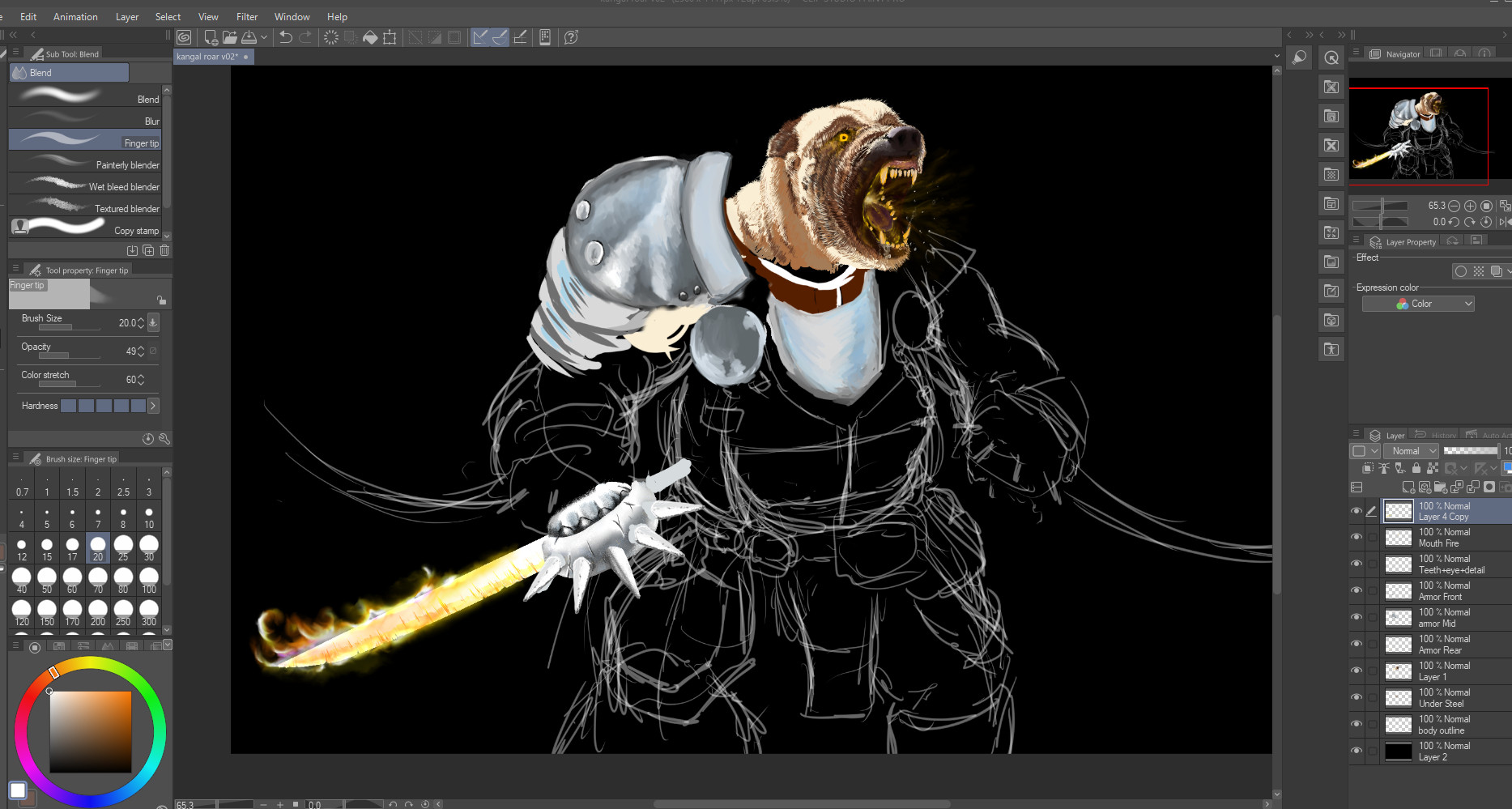Zoom out in the Navigator panel
Viewport: 1512px width, 809px height.
1454,206
